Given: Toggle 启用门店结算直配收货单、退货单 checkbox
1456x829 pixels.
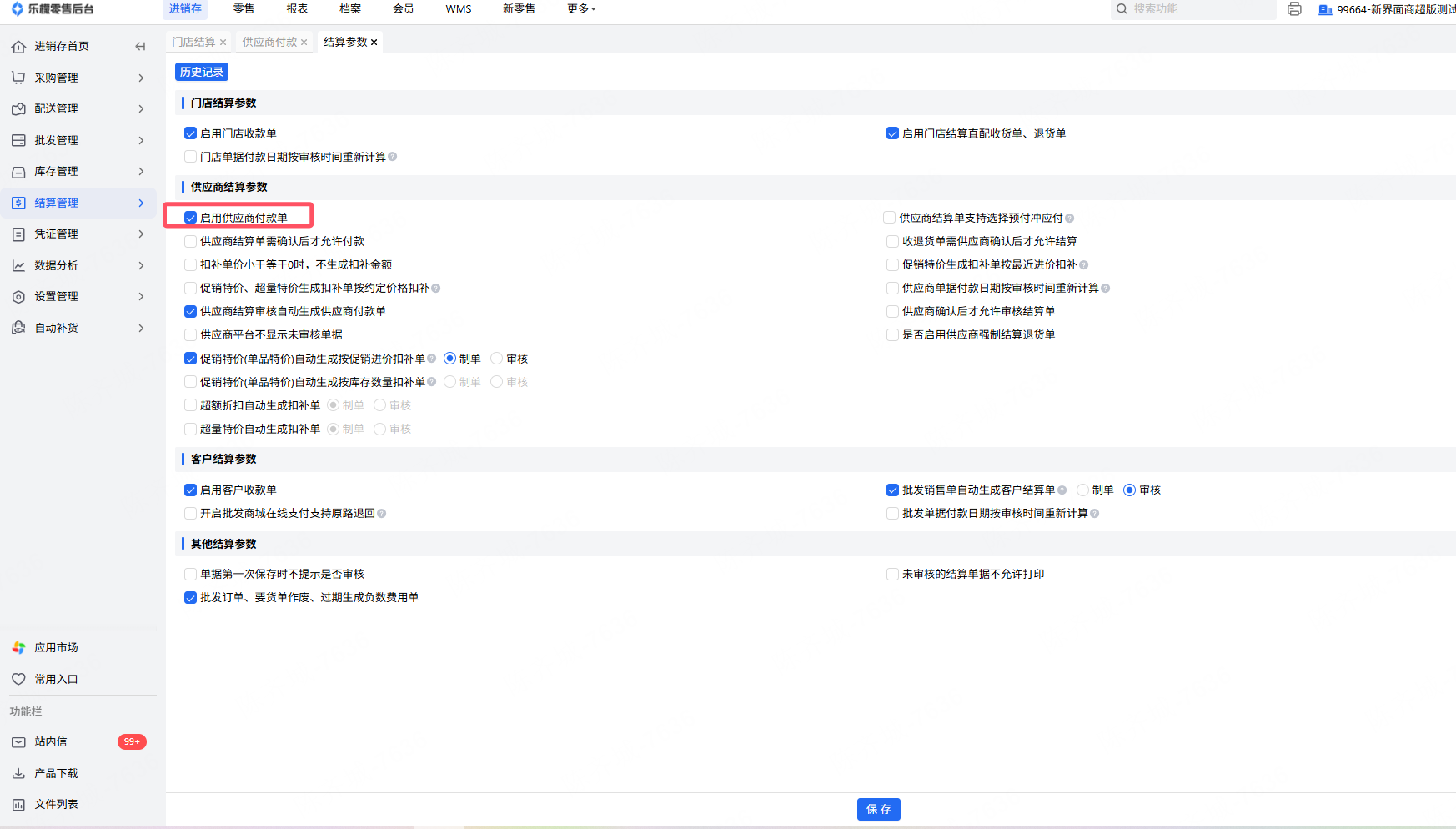Looking at the screenshot, I should coord(892,133).
